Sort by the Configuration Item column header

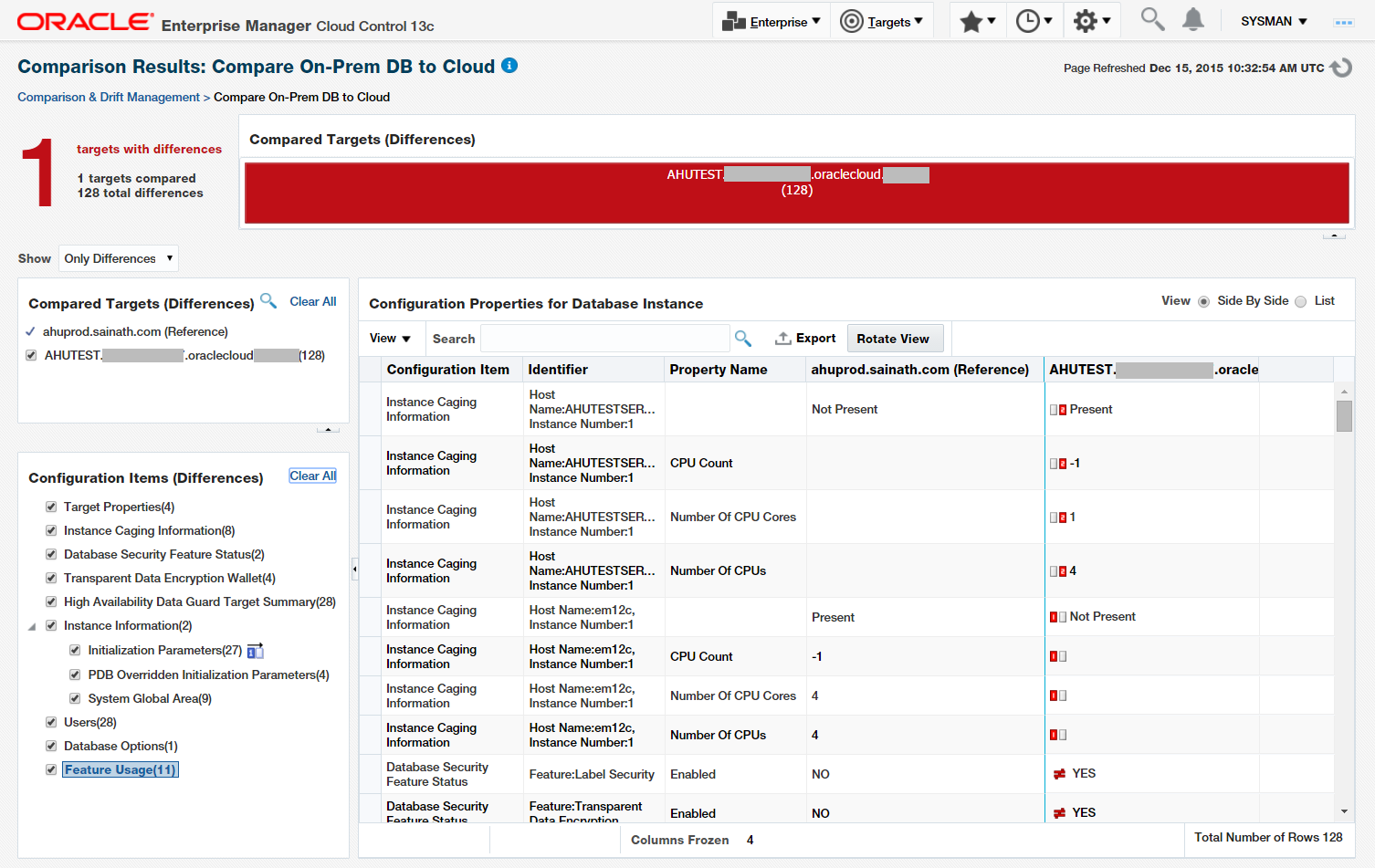452,370
